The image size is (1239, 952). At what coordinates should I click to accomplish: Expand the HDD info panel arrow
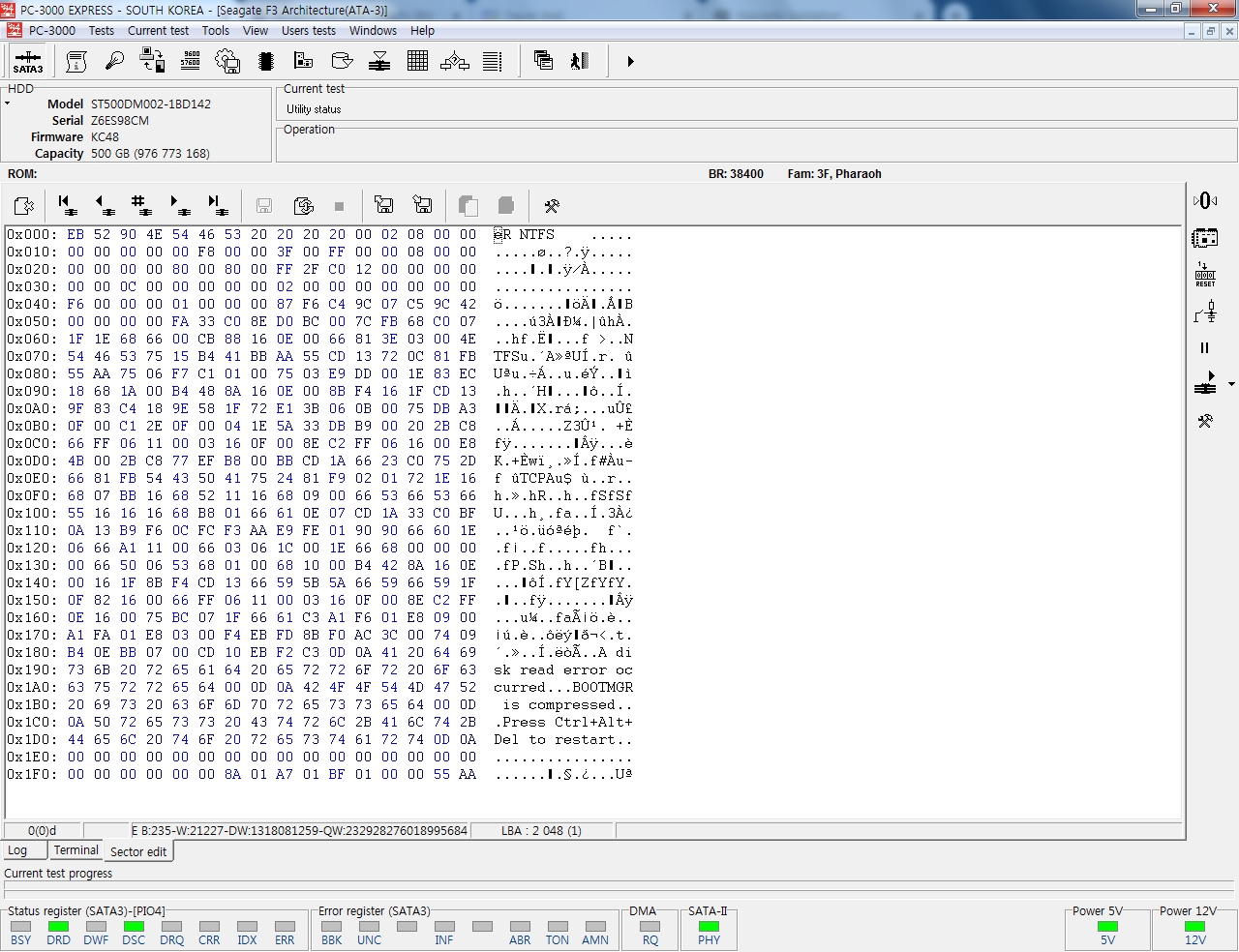(7, 103)
